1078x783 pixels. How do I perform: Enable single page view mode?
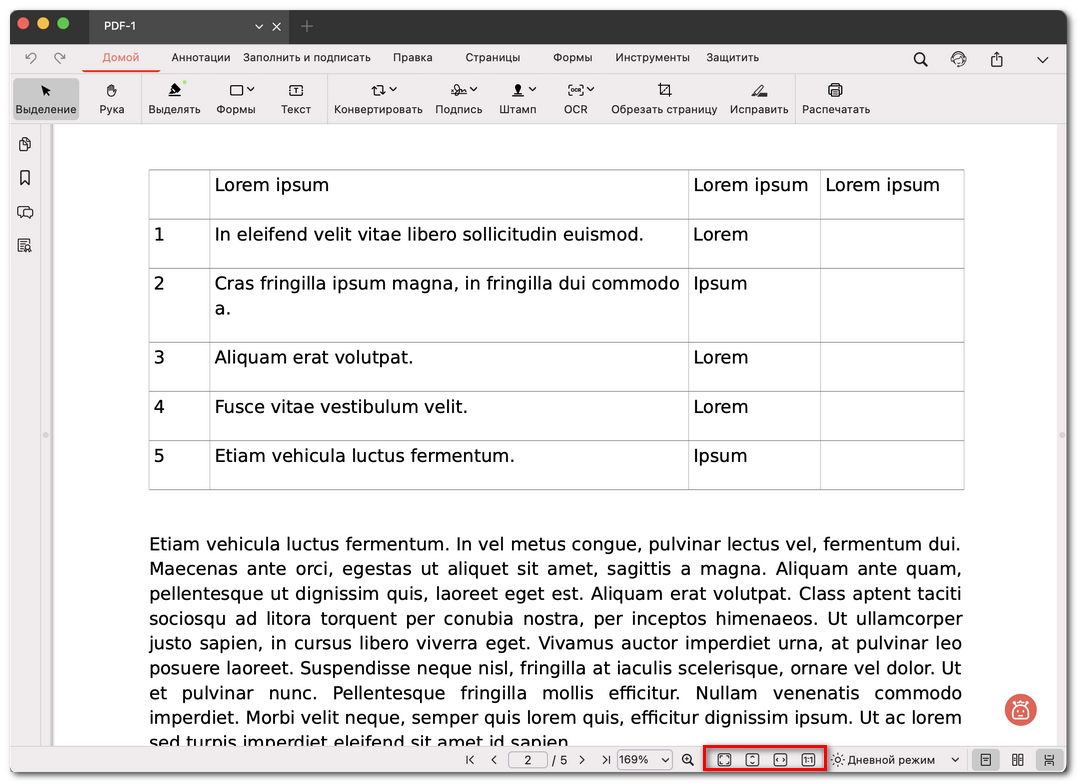tap(985, 760)
